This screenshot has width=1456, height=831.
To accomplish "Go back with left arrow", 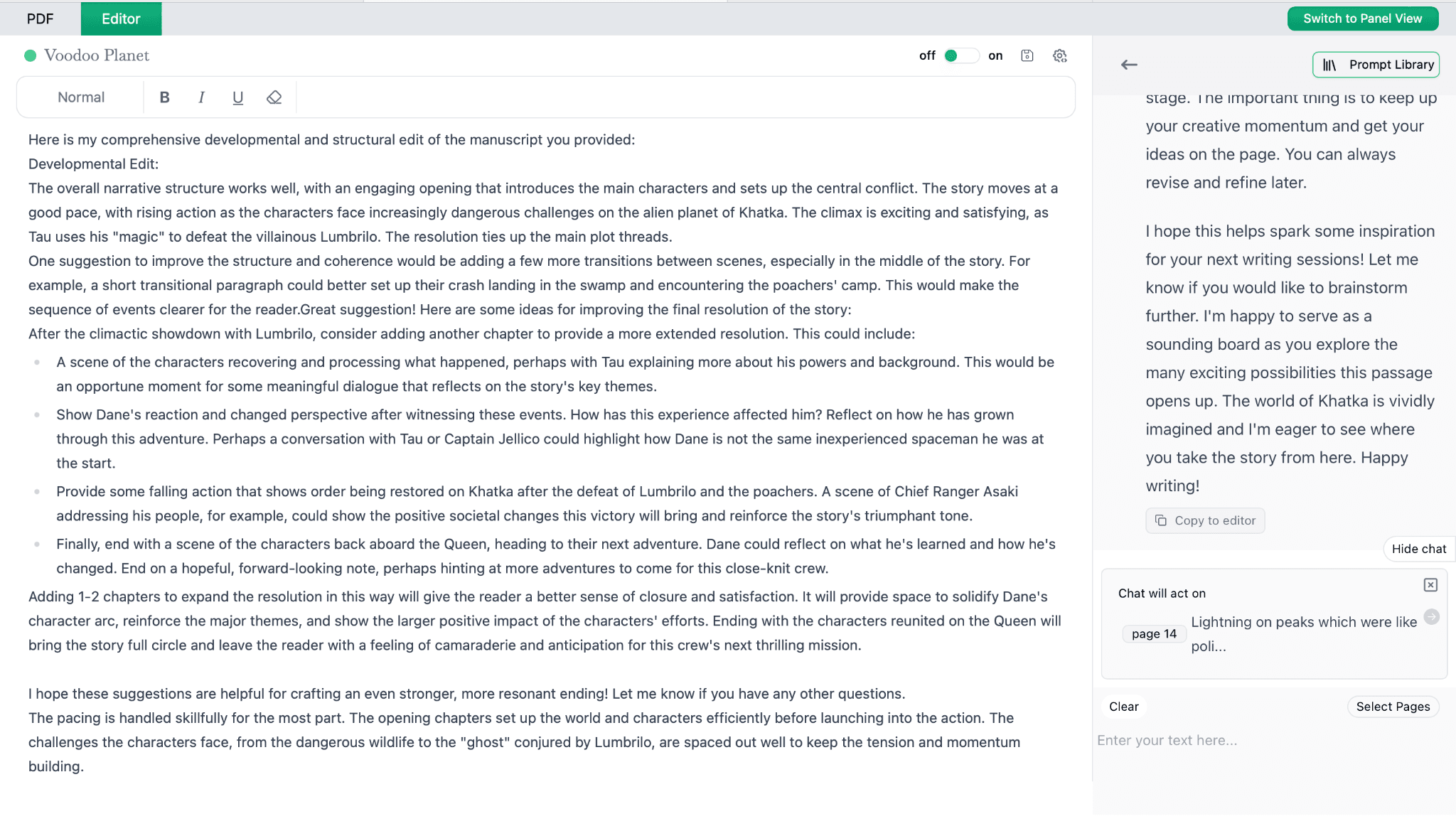I will (1129, 65).
